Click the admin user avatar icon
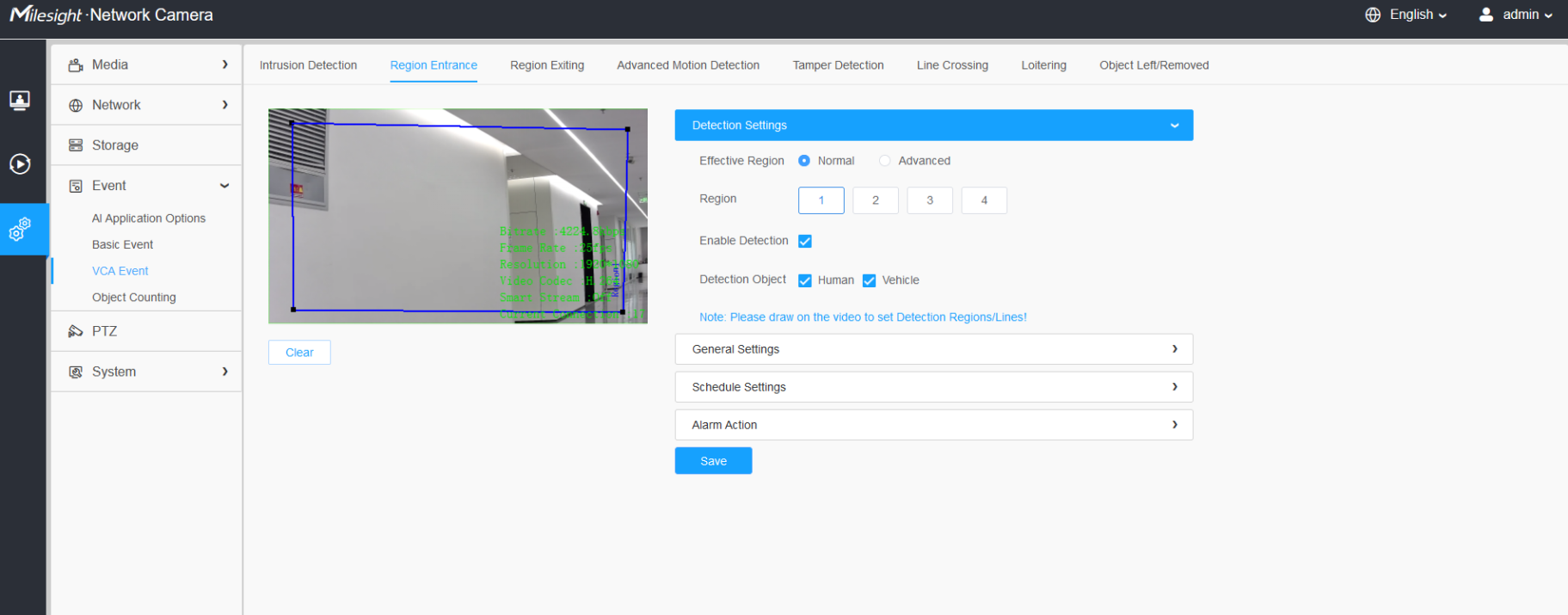Viewport: 1568px width, 615px height. 1485,15
